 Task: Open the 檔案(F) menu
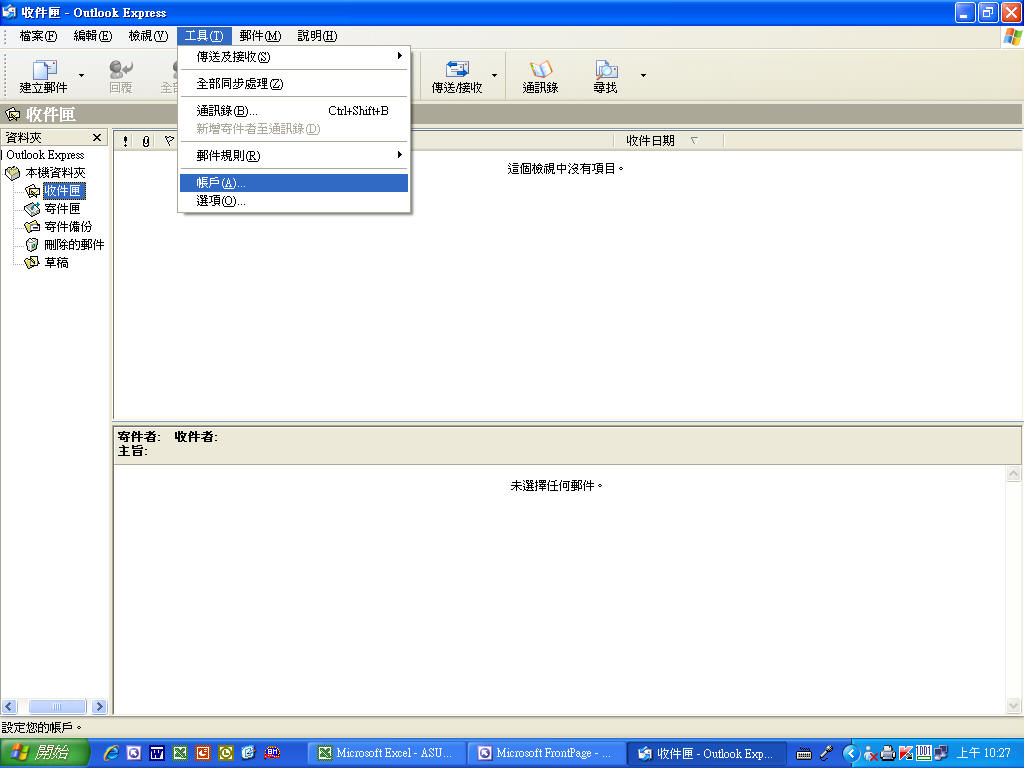pyautogui.click(x=38, y=36)
